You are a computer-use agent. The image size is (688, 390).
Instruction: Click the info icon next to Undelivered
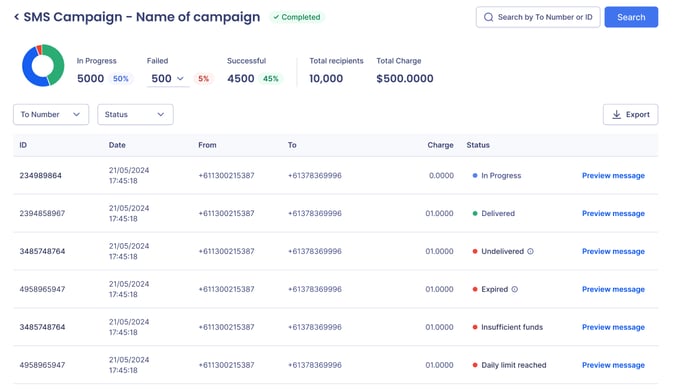click(x=530, y=251)
